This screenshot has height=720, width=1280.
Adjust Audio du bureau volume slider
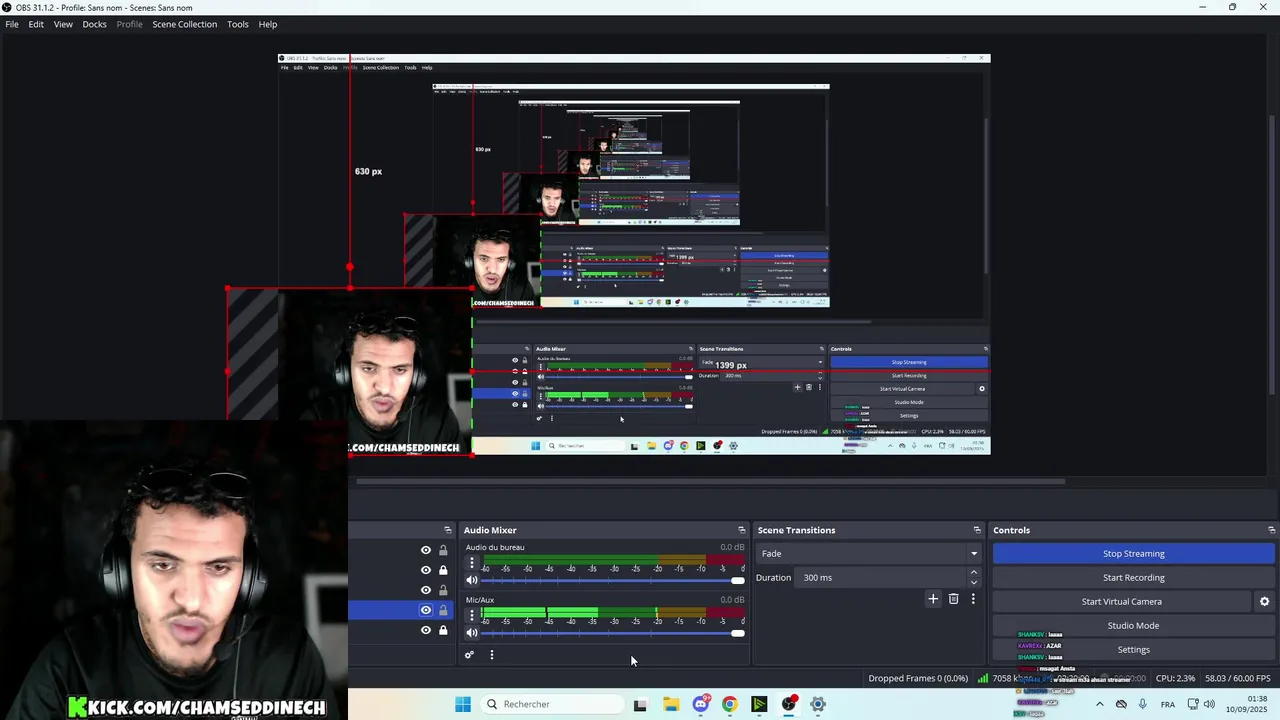(612, 580)
